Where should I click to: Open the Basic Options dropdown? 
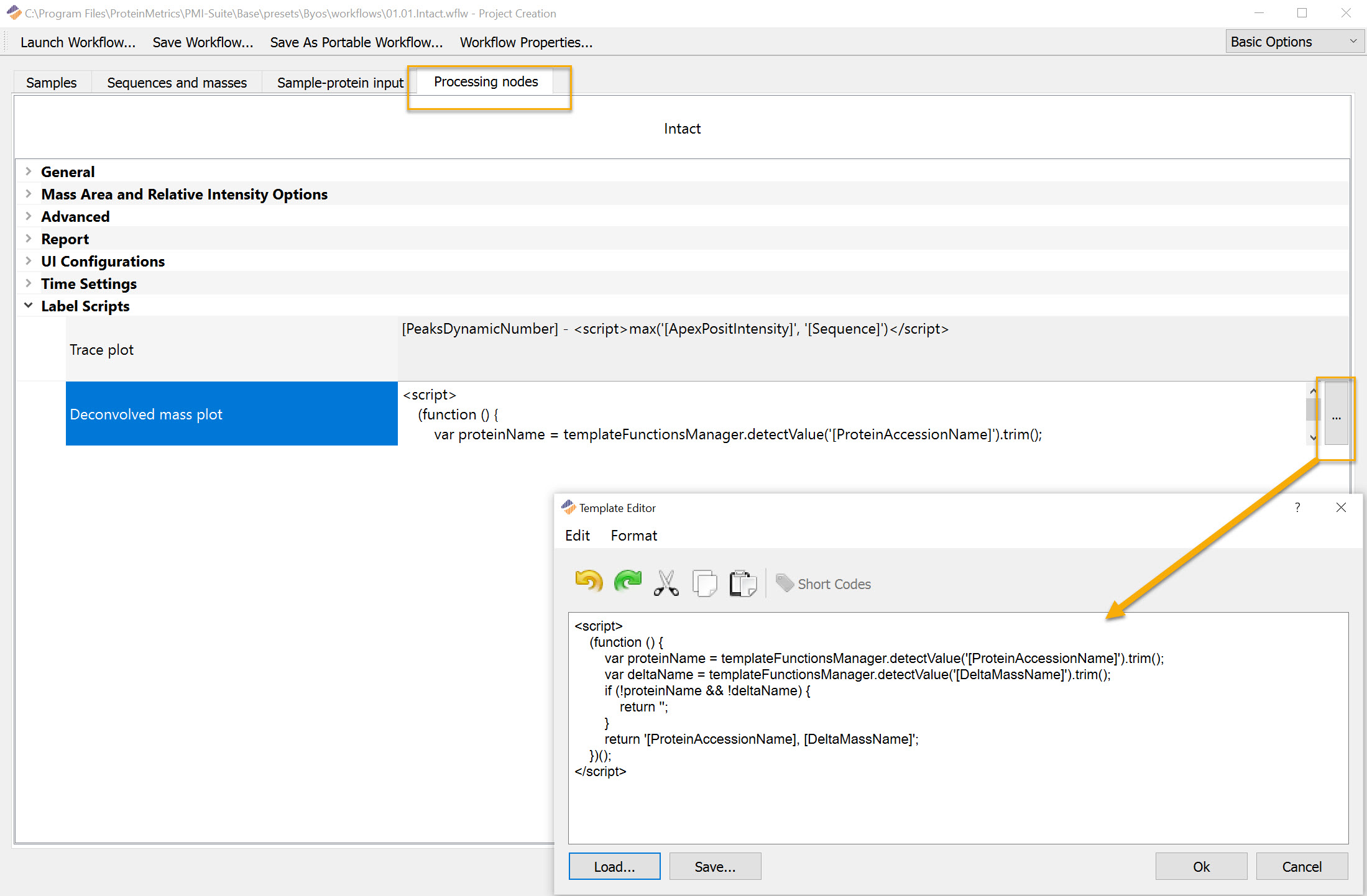(1294, 42)
